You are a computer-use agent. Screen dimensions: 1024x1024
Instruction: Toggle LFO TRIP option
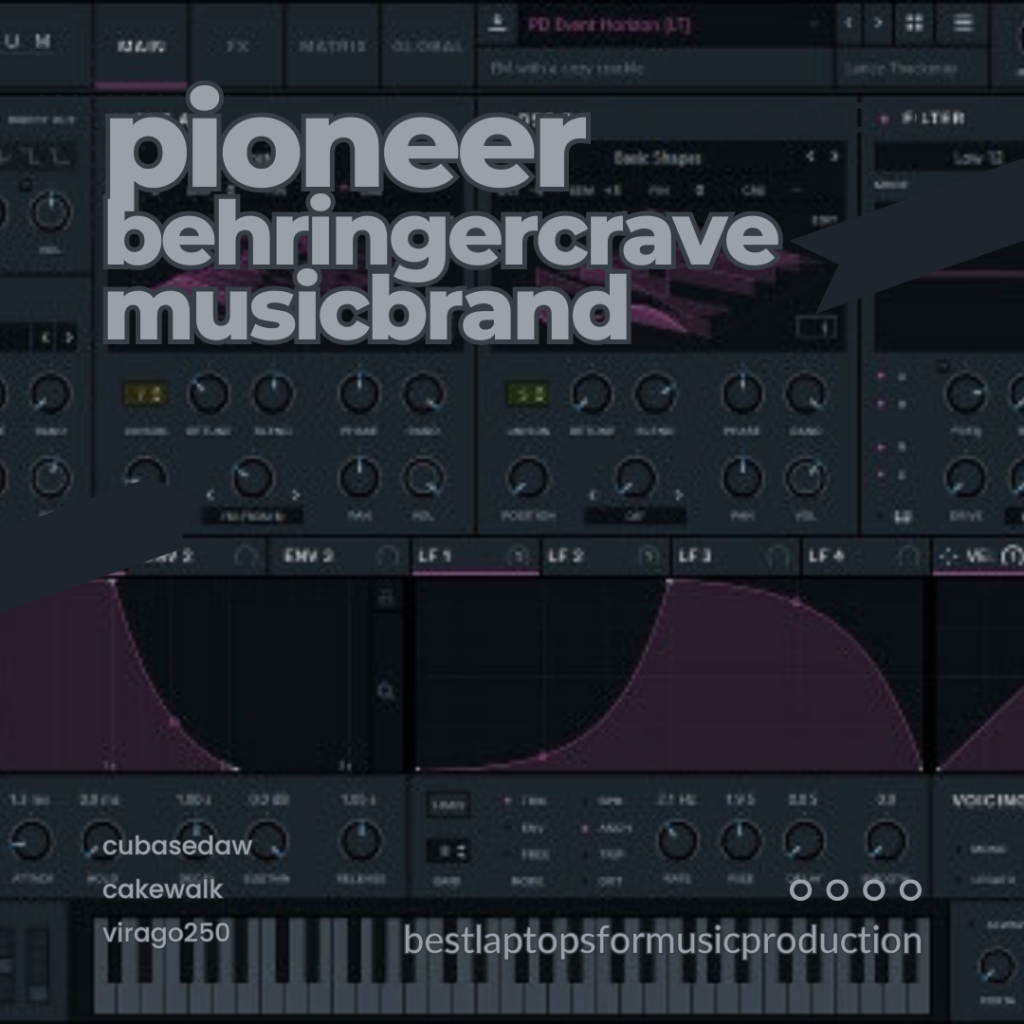[x=605, y=854]
